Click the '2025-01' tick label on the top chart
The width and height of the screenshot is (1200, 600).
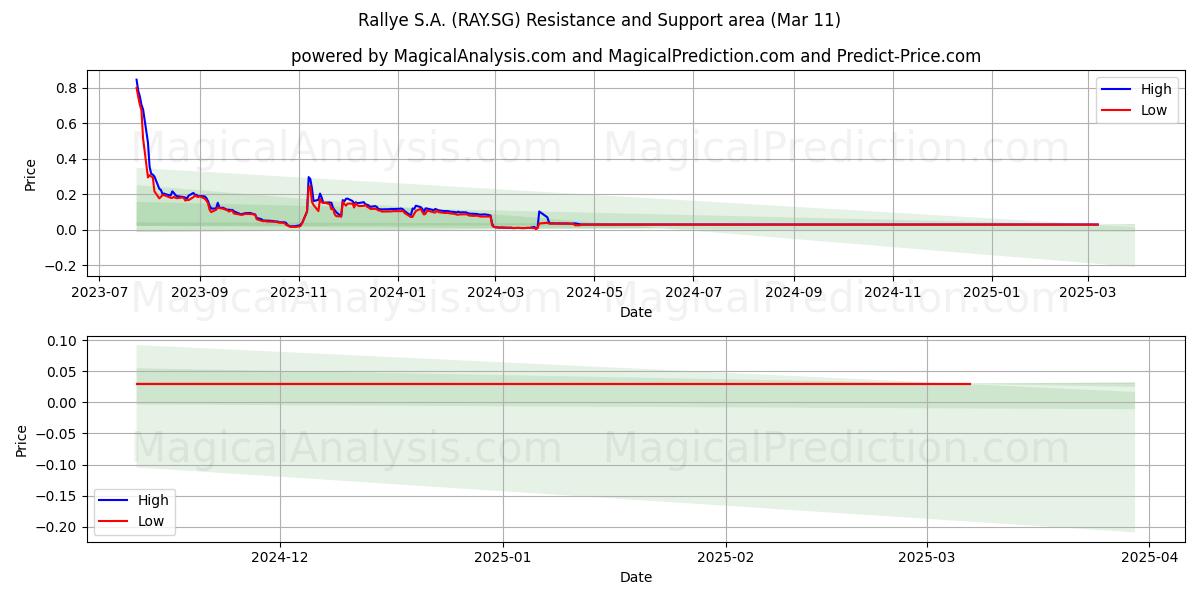pyautogui.click(x=992, y=292)
